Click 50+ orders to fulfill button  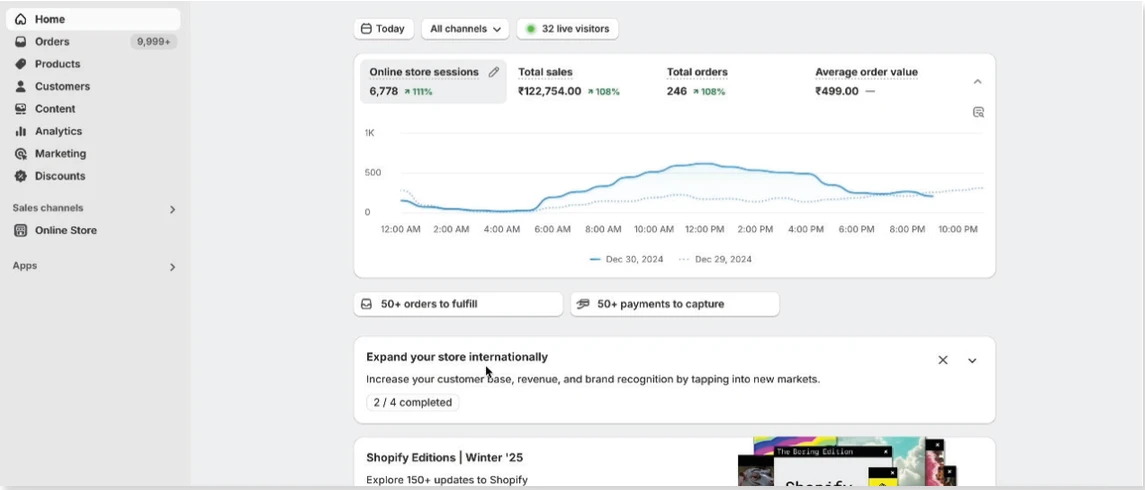[459, 304]
